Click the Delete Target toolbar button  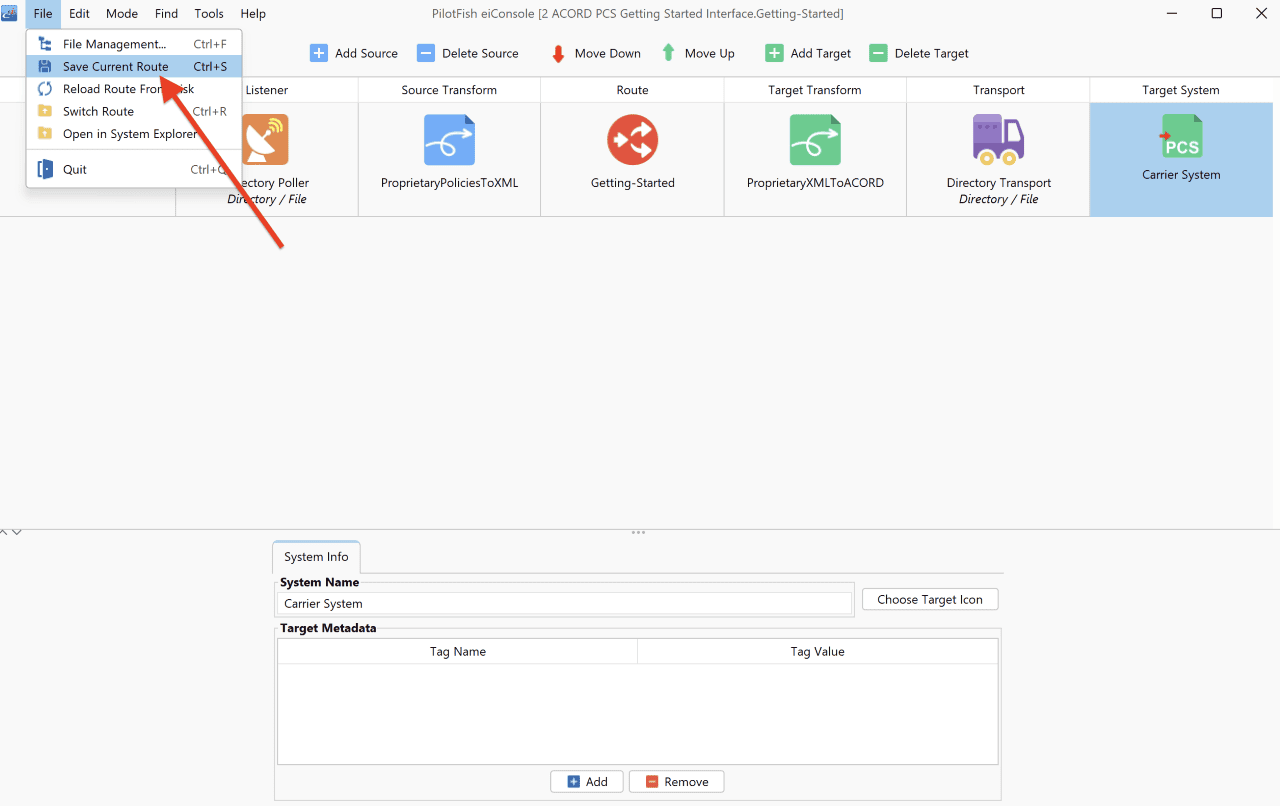919,53
